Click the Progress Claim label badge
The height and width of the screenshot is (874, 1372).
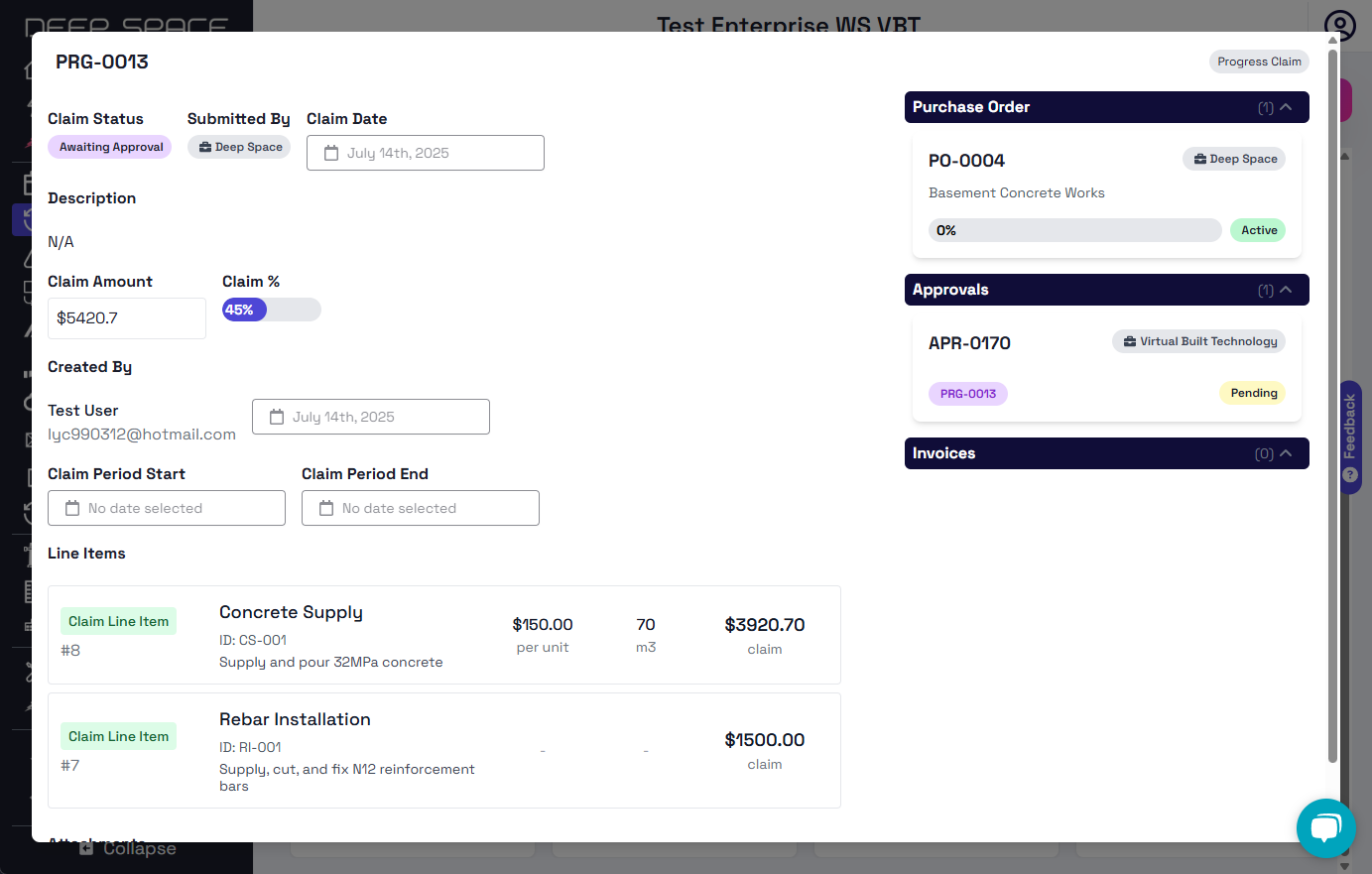(x=1259, y=62)
